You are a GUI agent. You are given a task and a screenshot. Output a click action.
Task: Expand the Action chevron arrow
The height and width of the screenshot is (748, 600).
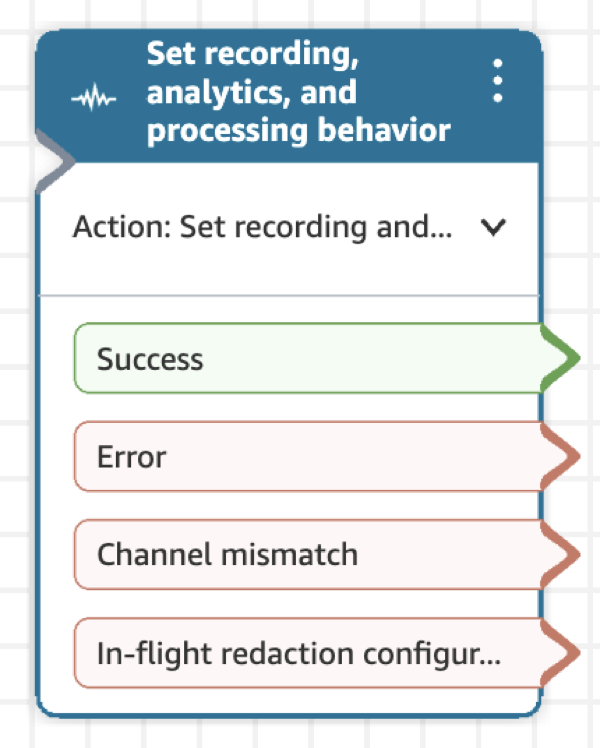[491, 228]
